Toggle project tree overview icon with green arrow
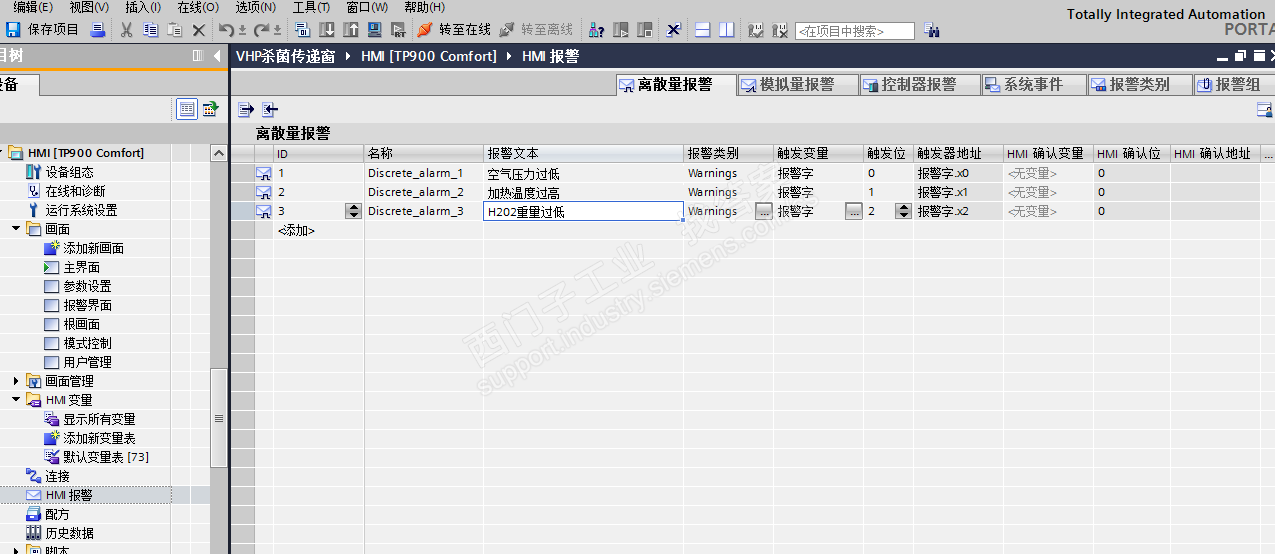The height and width of the screenshot is (554, 1275). [210, 109]
